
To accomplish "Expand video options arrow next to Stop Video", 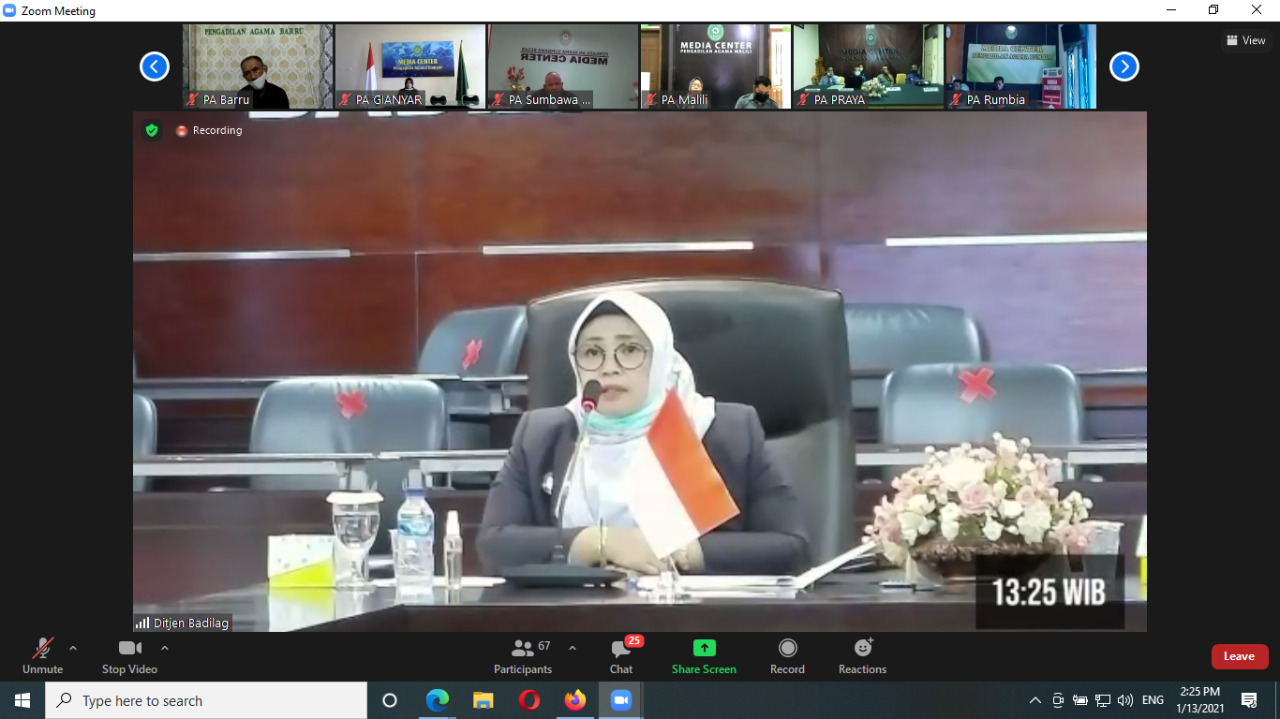I will pos(165,648).
